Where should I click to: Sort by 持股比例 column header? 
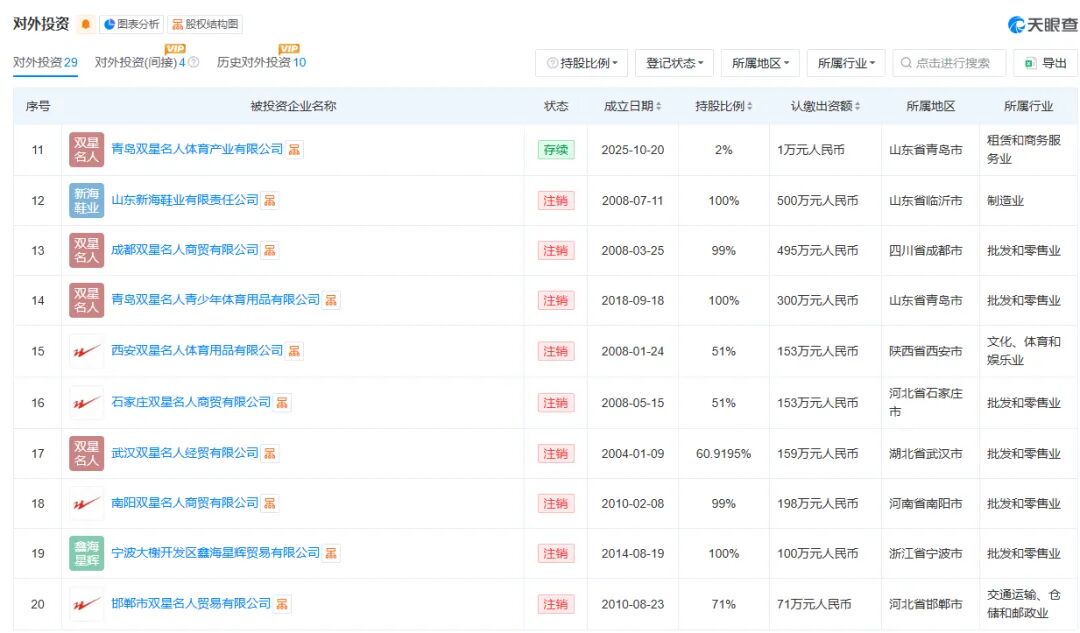point(723,106)
